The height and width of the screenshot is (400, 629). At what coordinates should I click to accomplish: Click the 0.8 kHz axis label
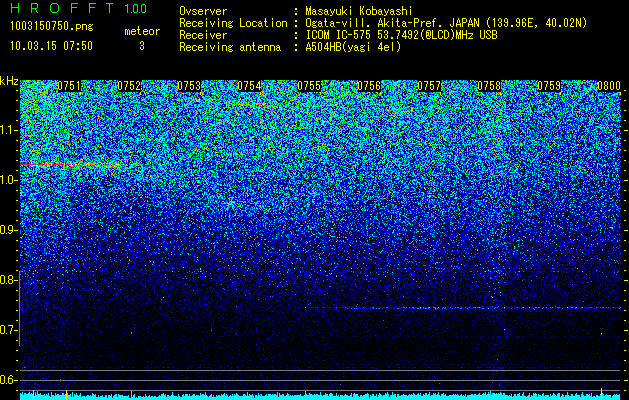8,280
